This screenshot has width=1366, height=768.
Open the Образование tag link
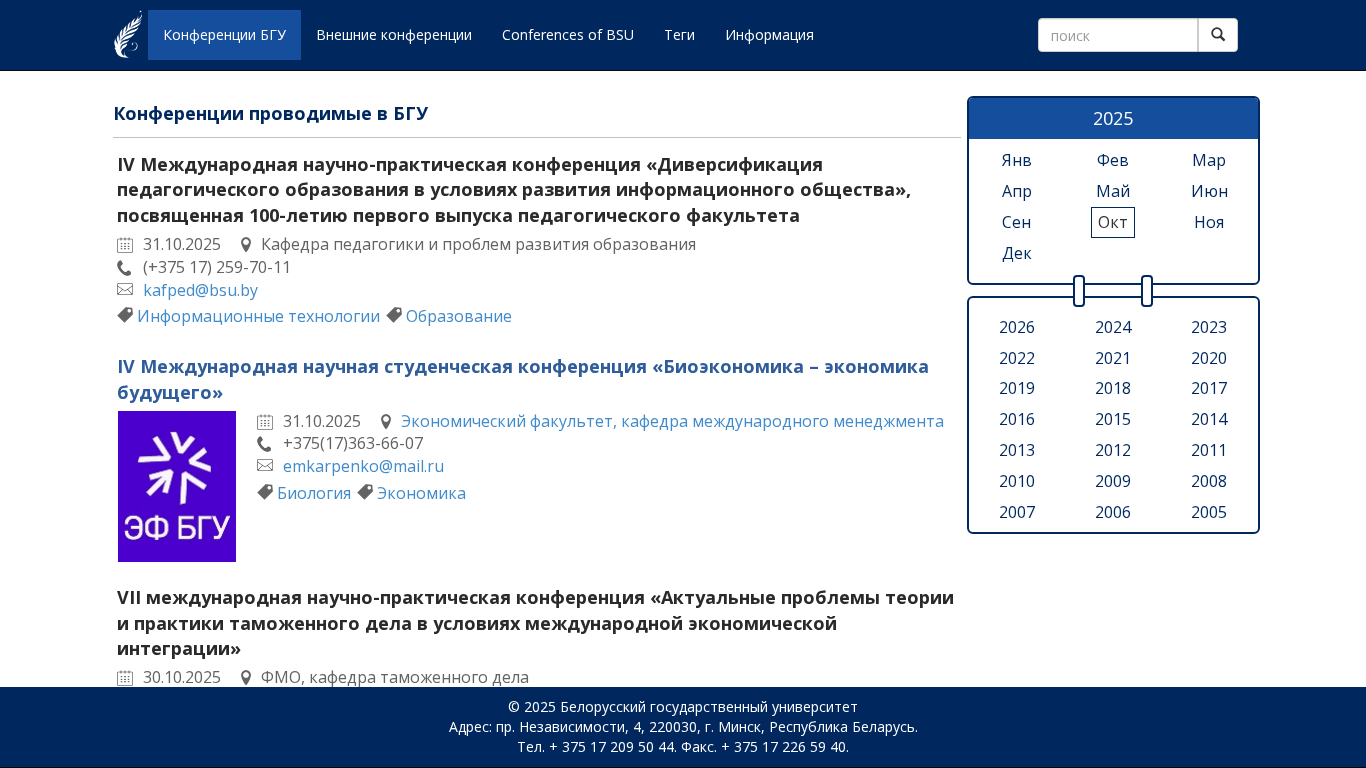458,316
